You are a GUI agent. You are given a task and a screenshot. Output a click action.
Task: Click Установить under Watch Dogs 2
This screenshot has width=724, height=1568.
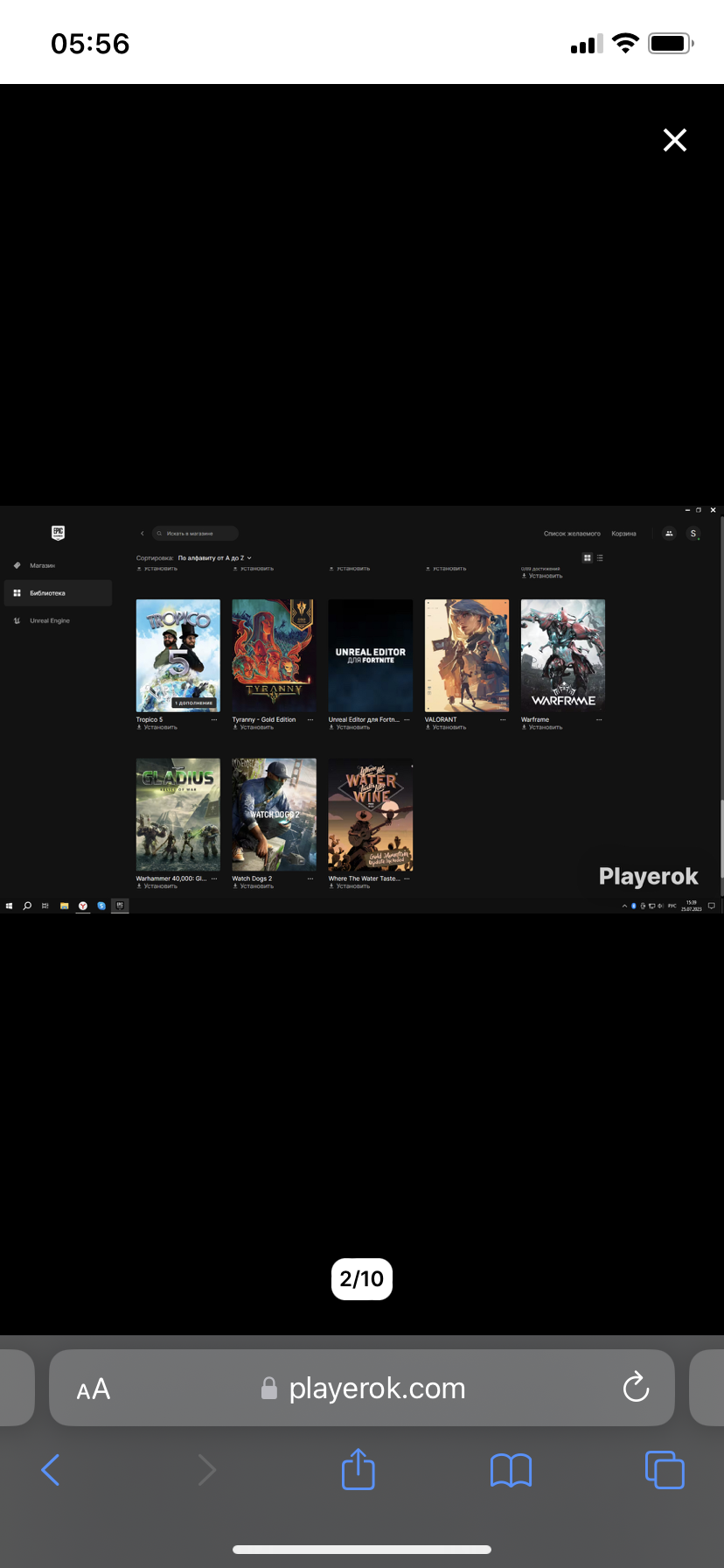tap(254, 886)
